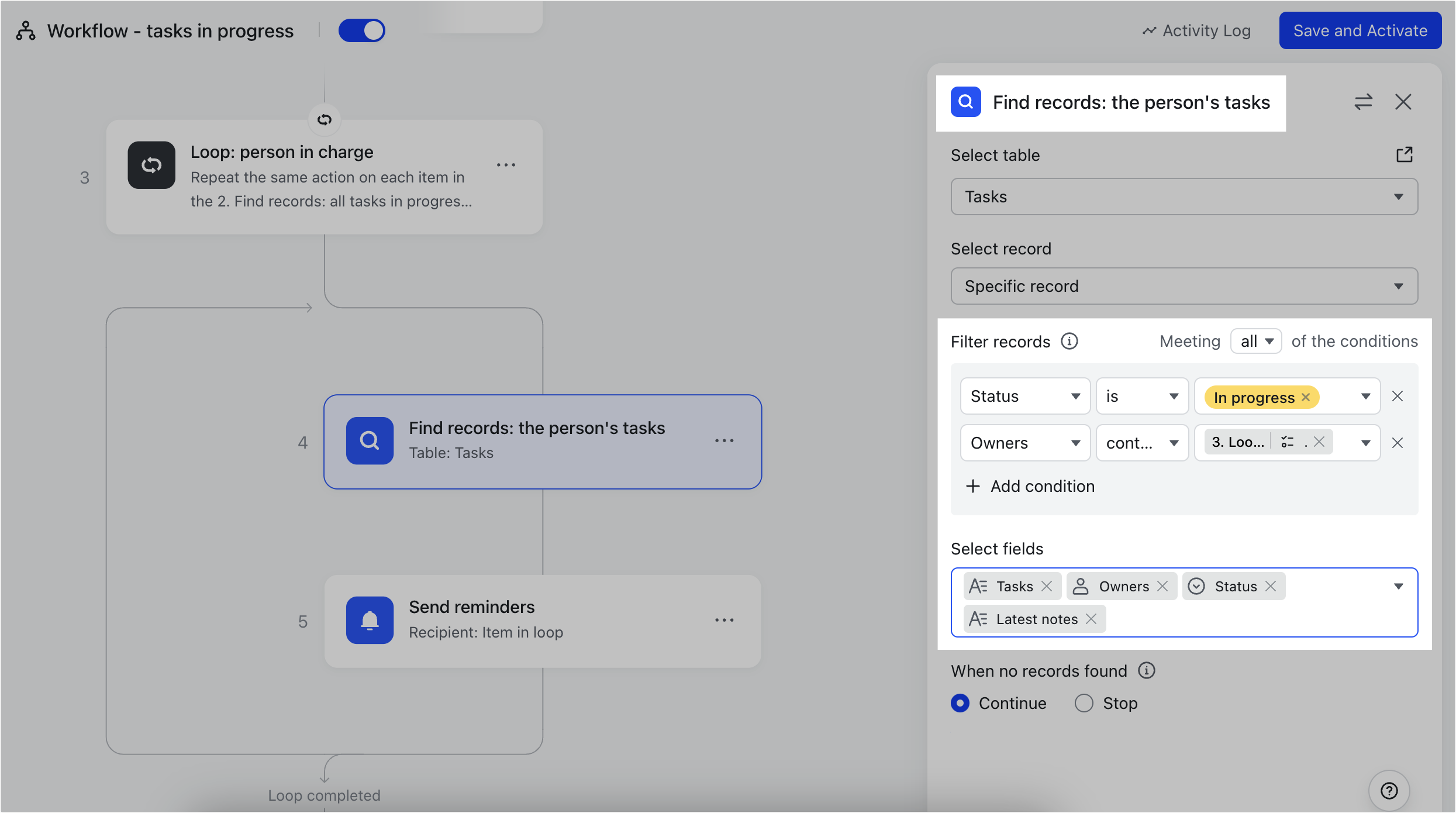
Task: Remove Tasks from selected fields
Action: coord(1047,586)
